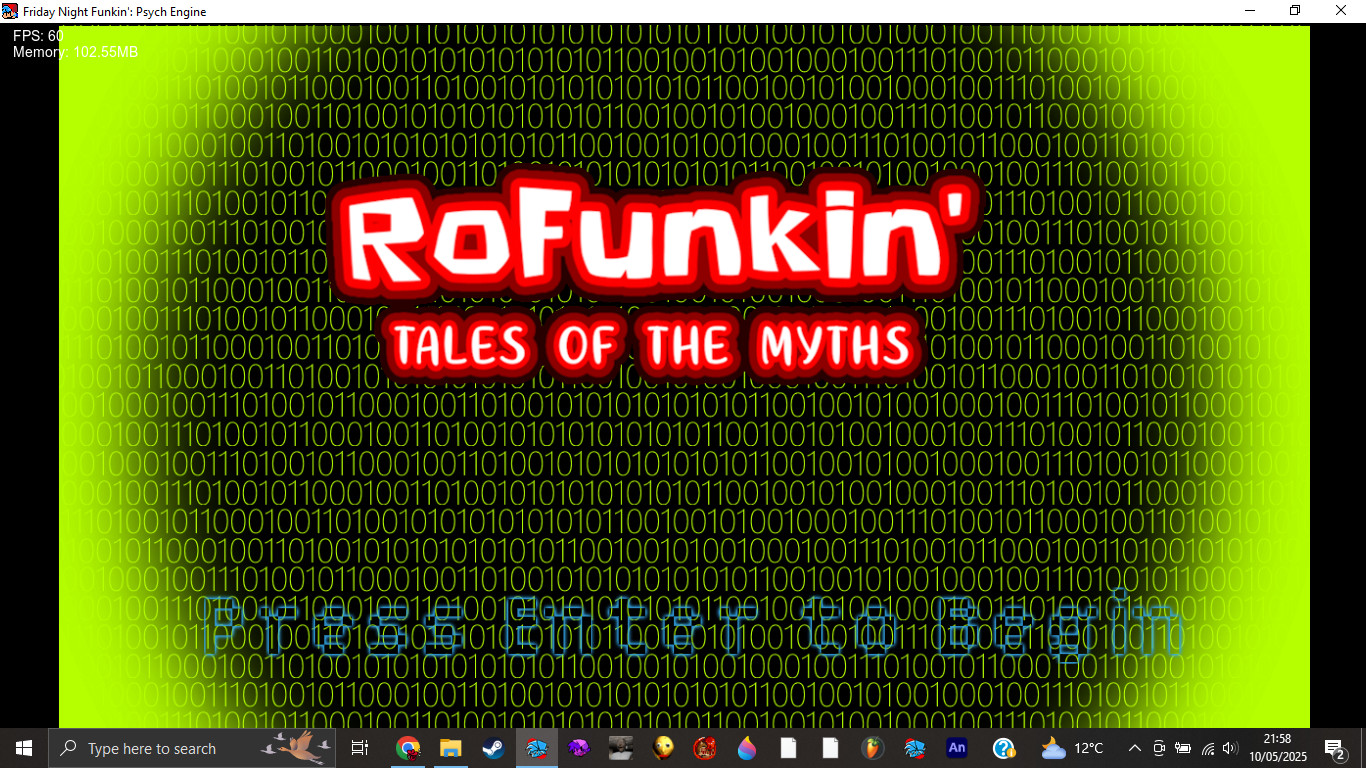Show hidden system tray icons
The image size is (1366, 768).
1135,748
